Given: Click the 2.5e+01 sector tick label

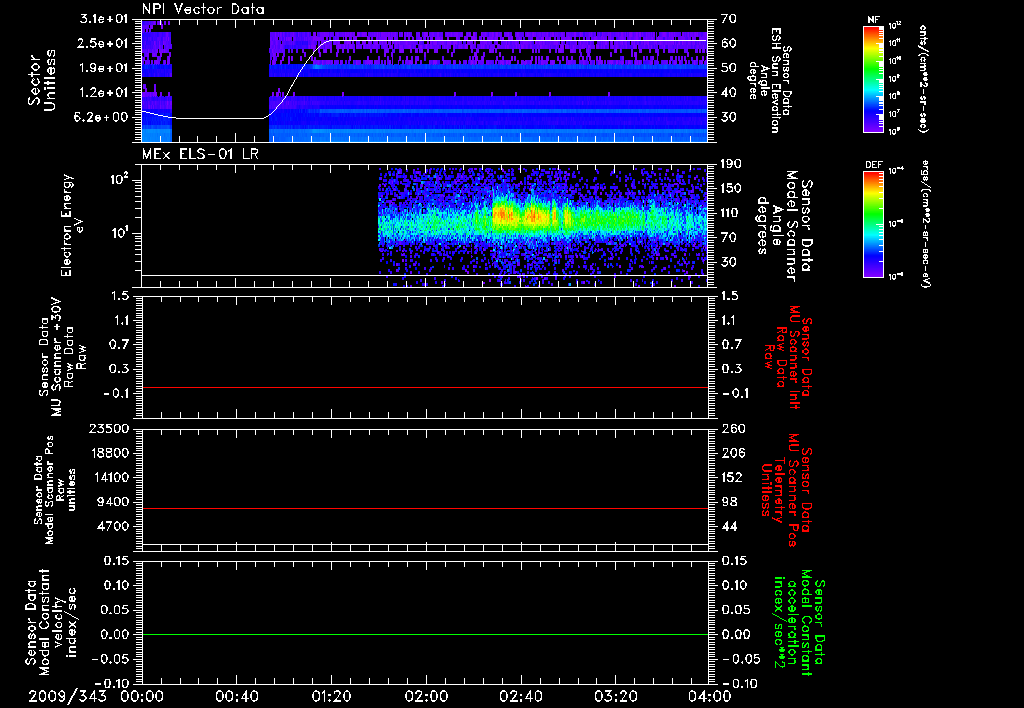Looking at the screenshot, I should [103, 43].
